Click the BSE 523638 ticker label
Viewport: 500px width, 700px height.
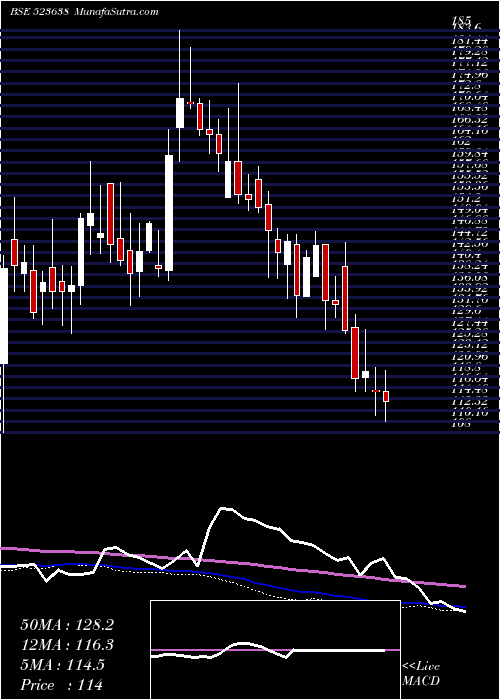coord(39,12)
